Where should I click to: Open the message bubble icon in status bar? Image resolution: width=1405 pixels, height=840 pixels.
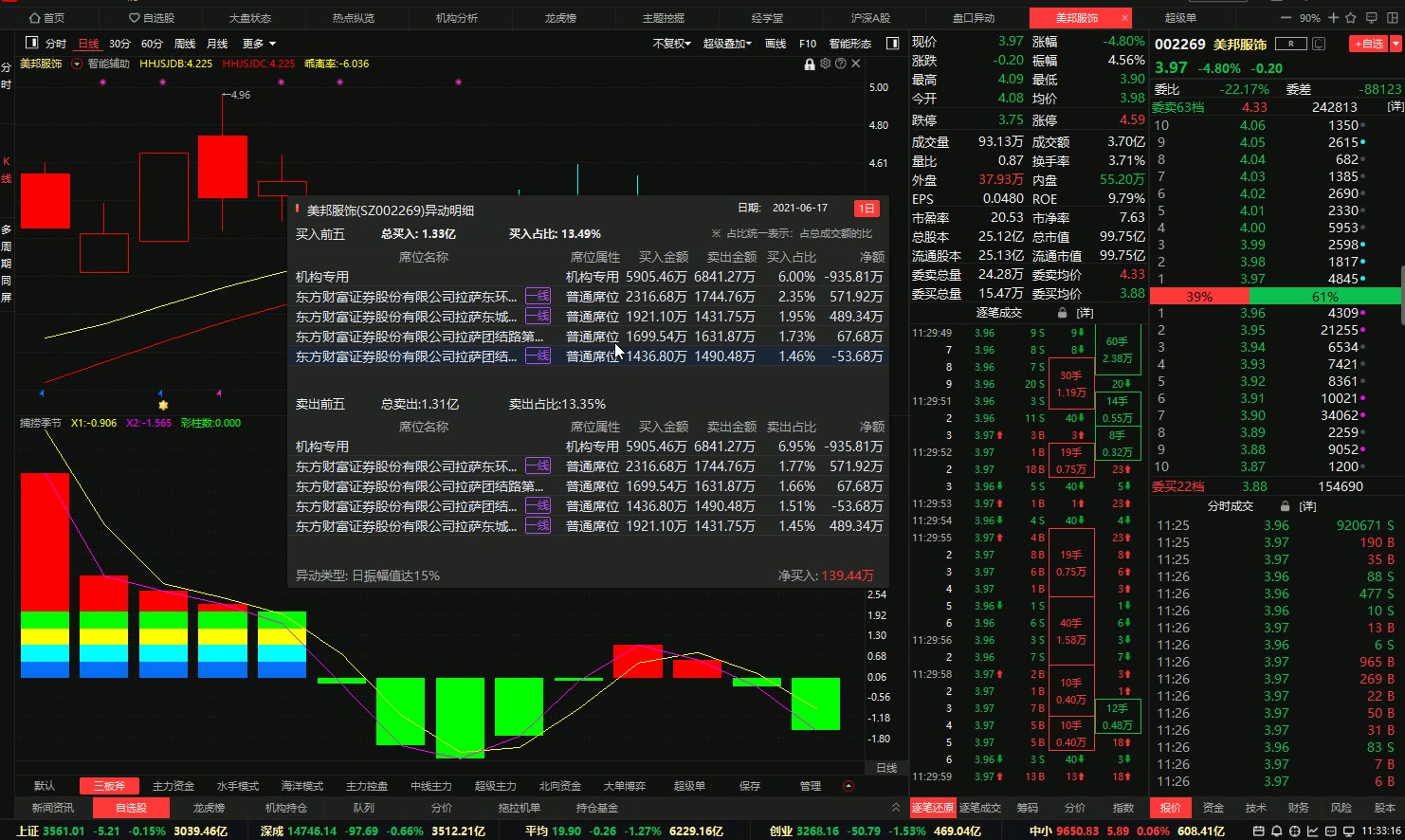click(1331, 831)
